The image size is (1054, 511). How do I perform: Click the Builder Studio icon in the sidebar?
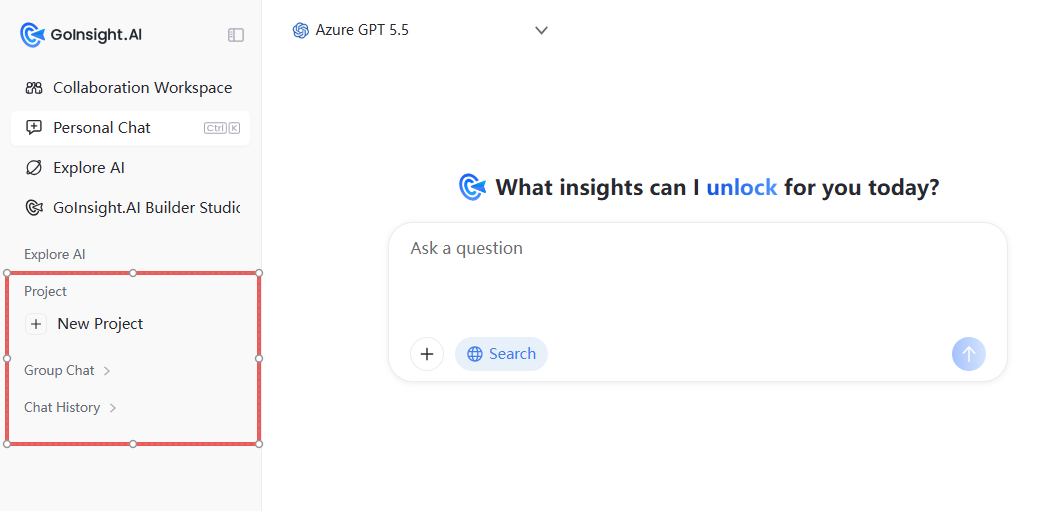pos(34,208)
